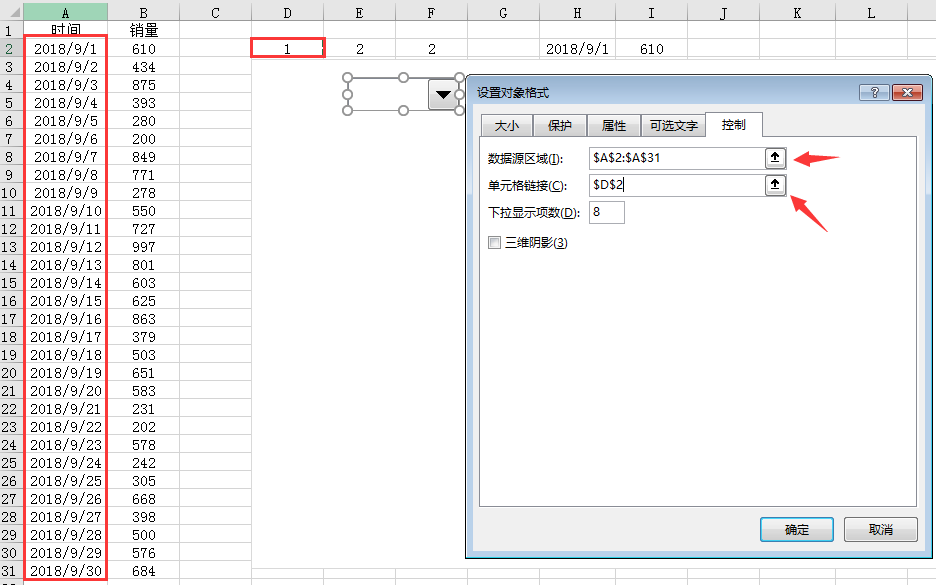Click the date cell 2018/9/20
The width and height of the screenshot is (936, 585).
pos(66,390)
